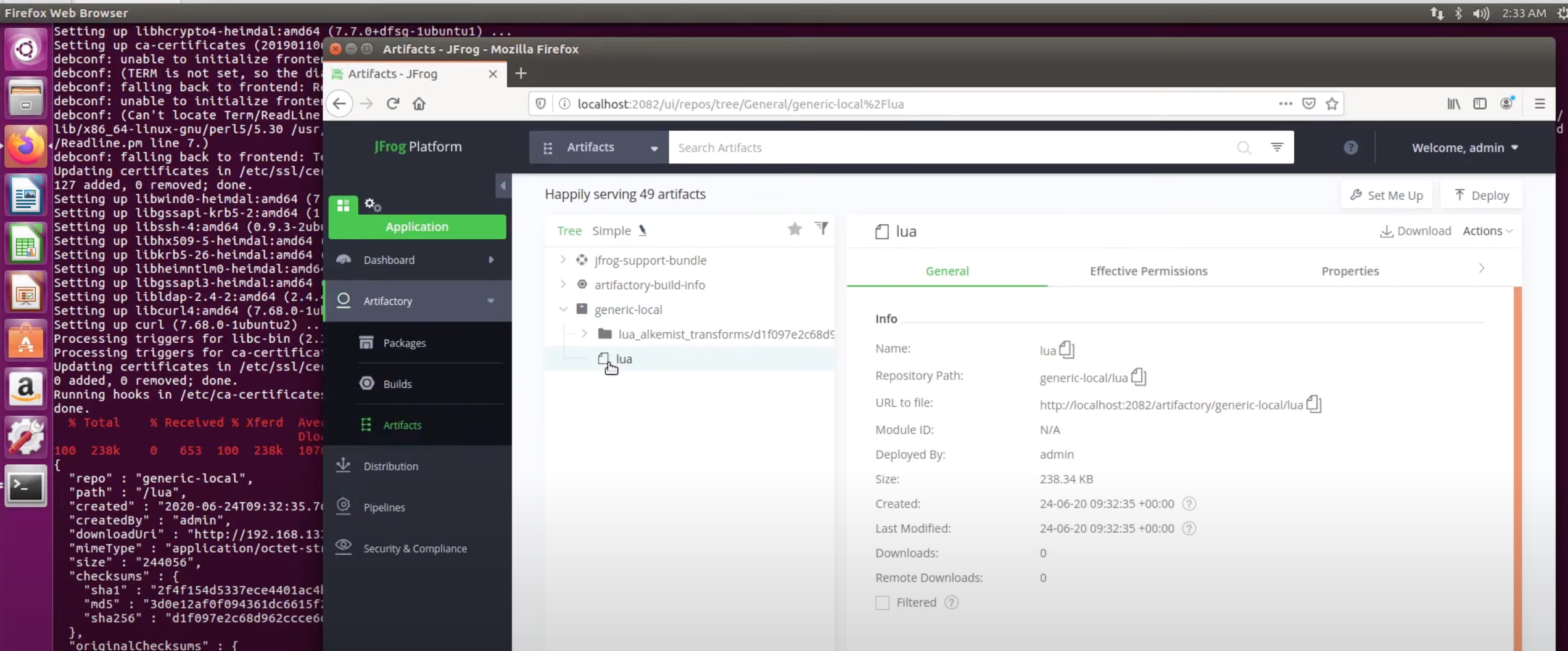Click the search magnifier icon
Screen dimensions: 1568x651
click(1244, 148)
